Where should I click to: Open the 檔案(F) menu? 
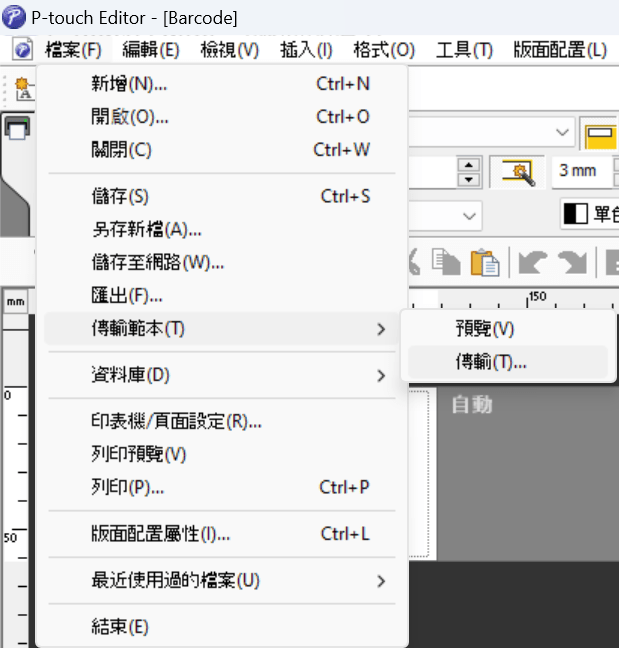pos(73,50)
